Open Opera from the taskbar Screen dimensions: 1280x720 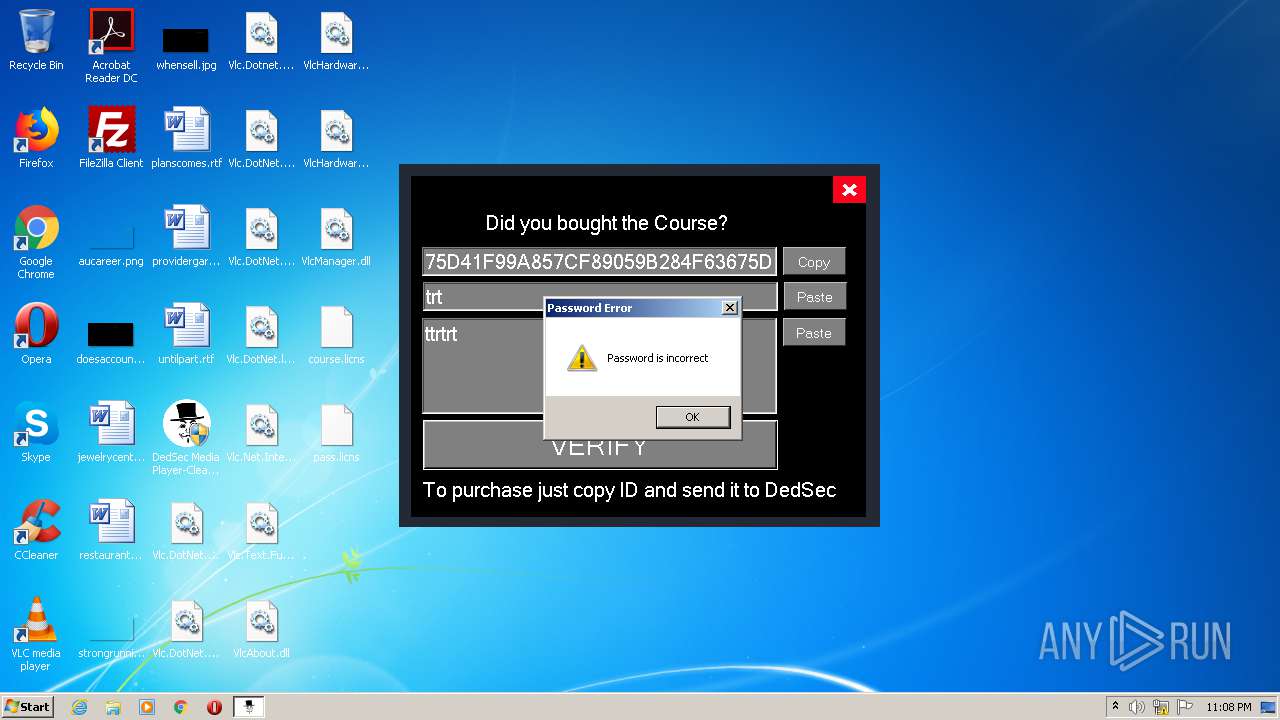[214, 707]
